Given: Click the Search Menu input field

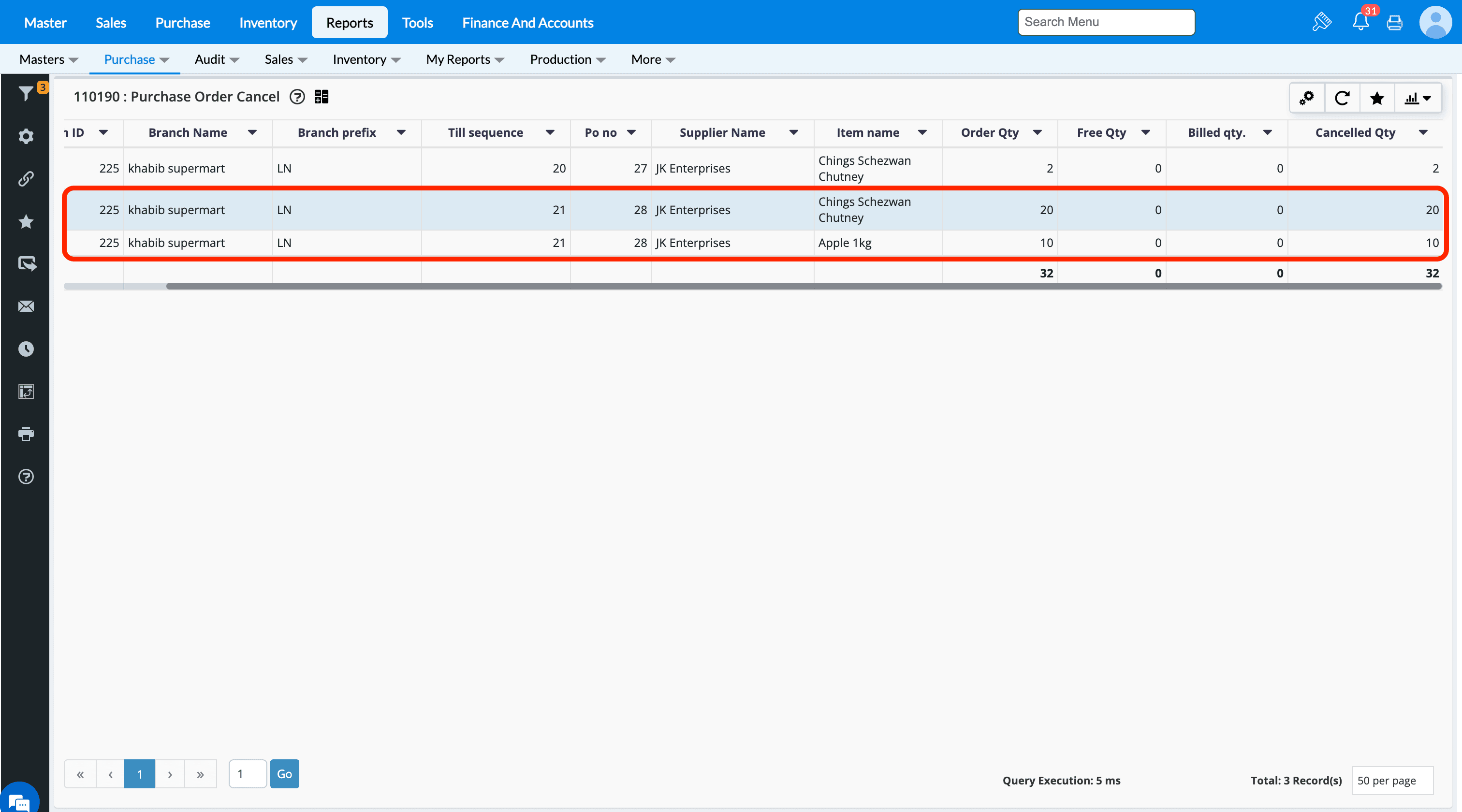Looking at the screenshot, I should (x=1106, y=22).
